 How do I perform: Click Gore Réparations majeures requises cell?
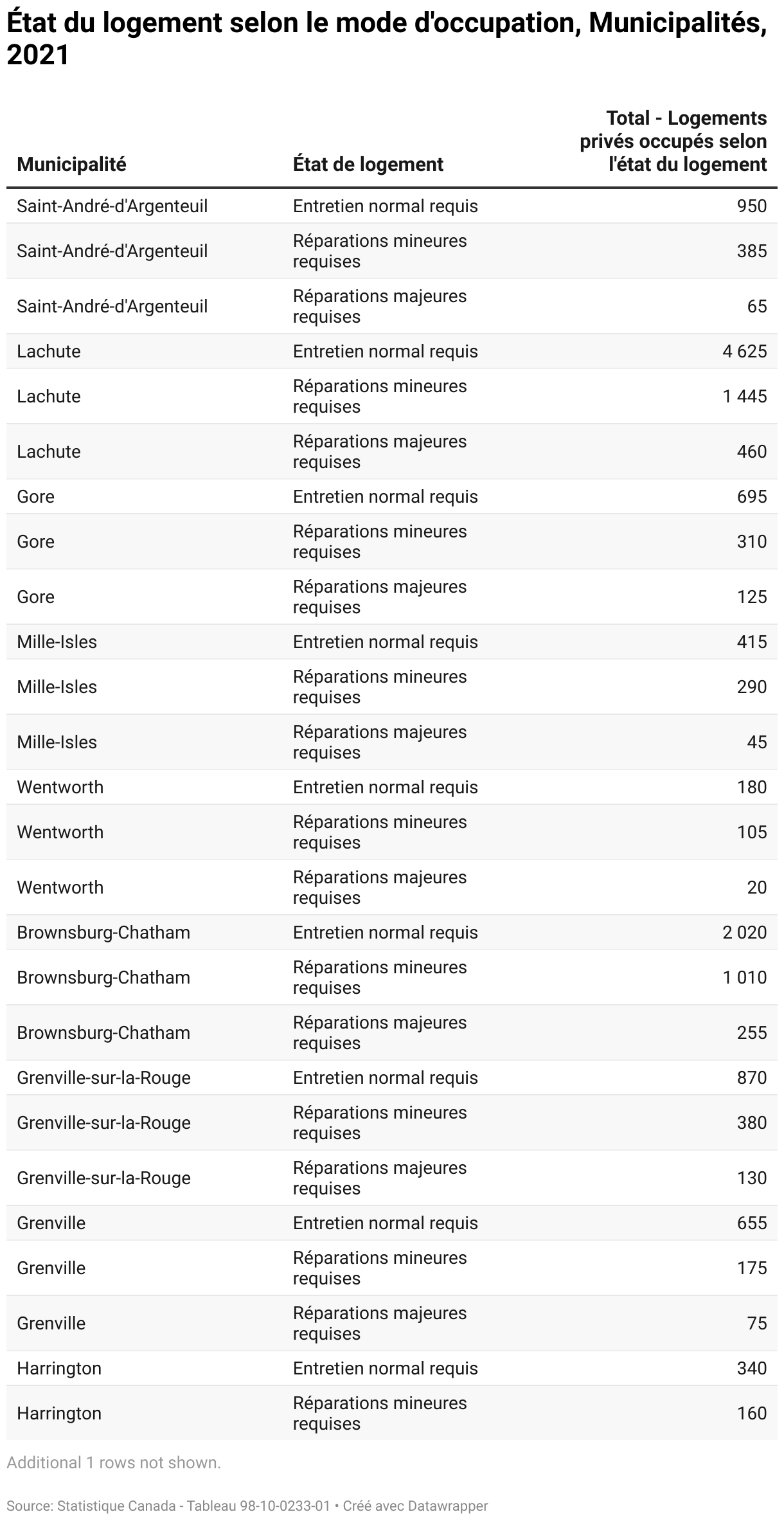[380, 597]
